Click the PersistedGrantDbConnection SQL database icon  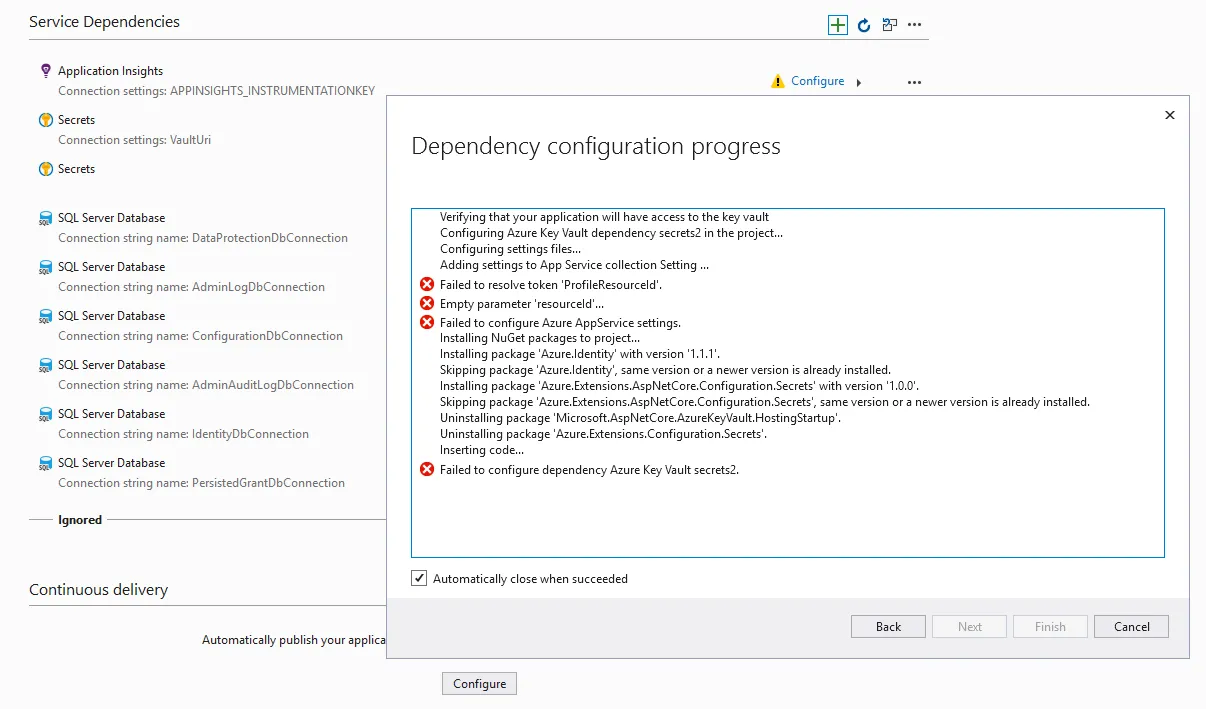(45, 463)
